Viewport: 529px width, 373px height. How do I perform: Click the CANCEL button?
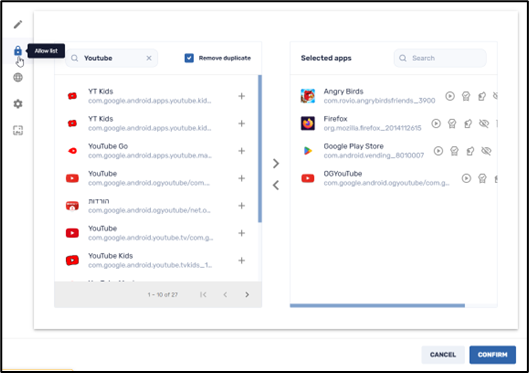(443, 354)
